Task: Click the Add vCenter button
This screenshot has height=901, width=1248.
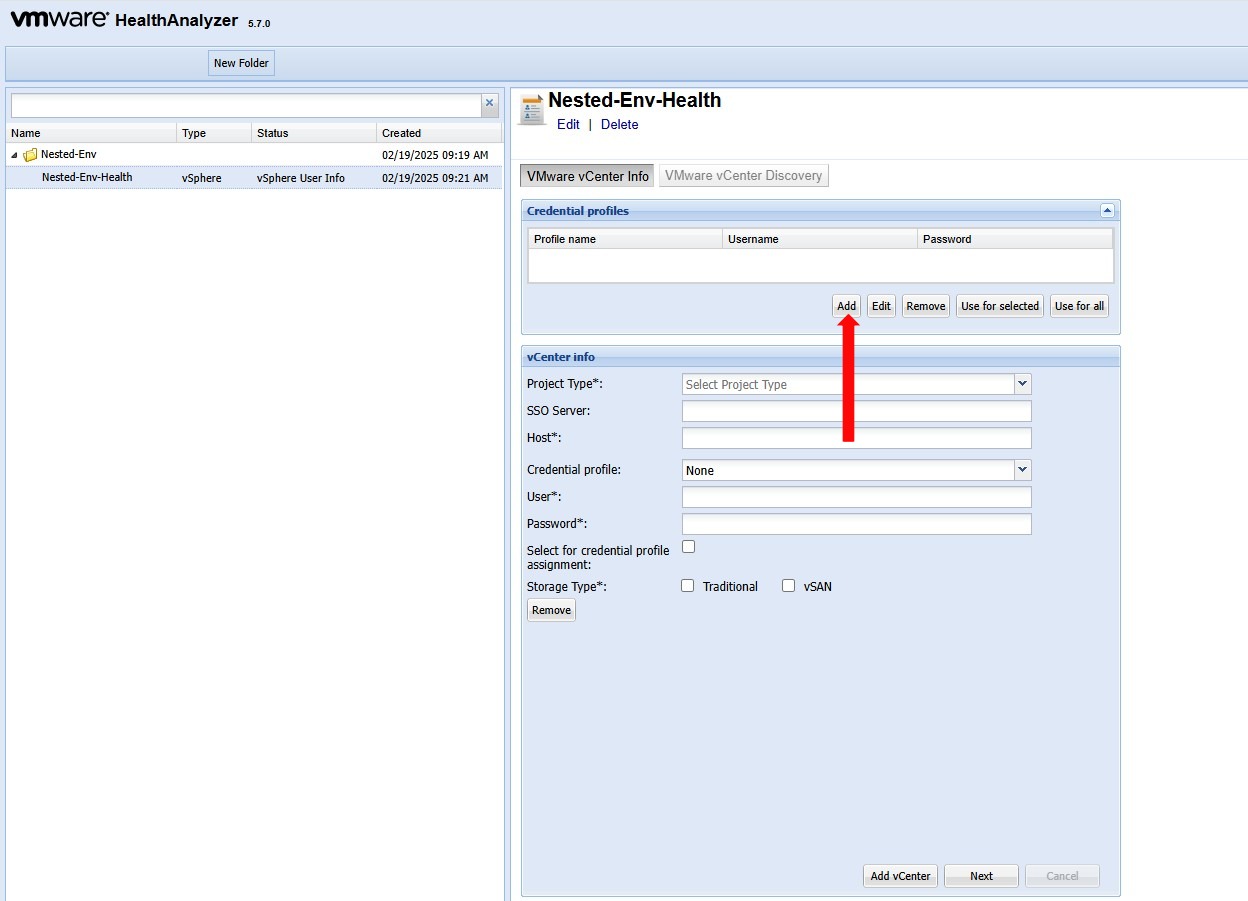Action: 901,876
